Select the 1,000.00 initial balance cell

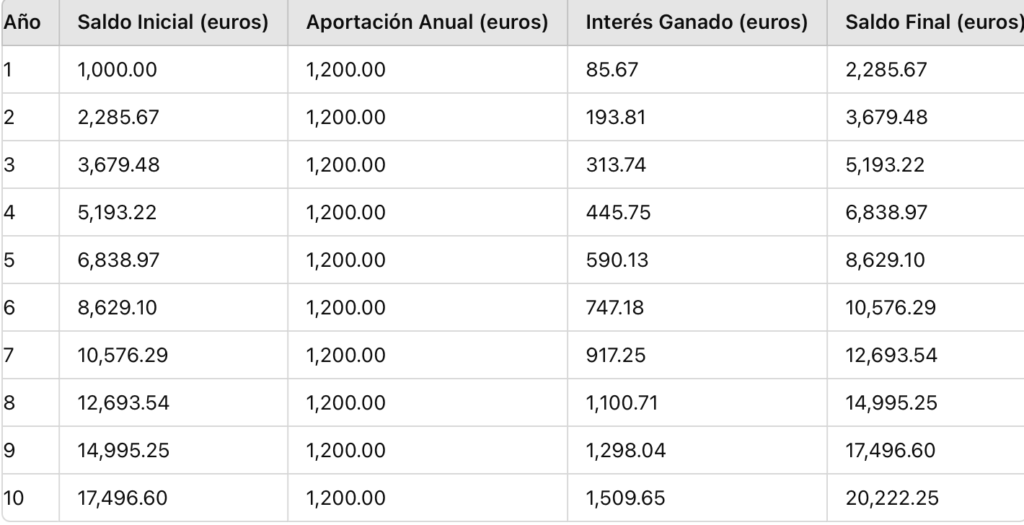pyautogui.click(x=118, y=70)
